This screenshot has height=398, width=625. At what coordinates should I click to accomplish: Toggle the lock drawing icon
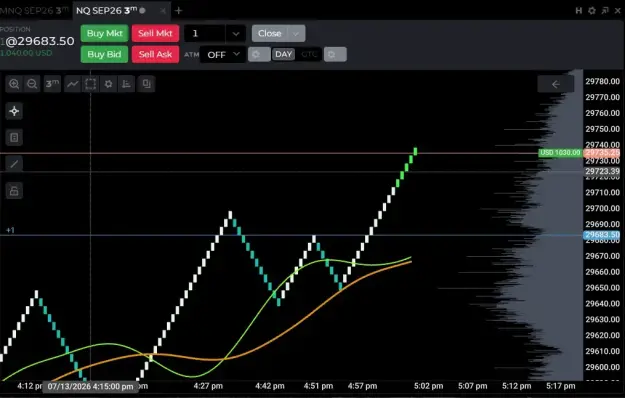coord(14,191)
